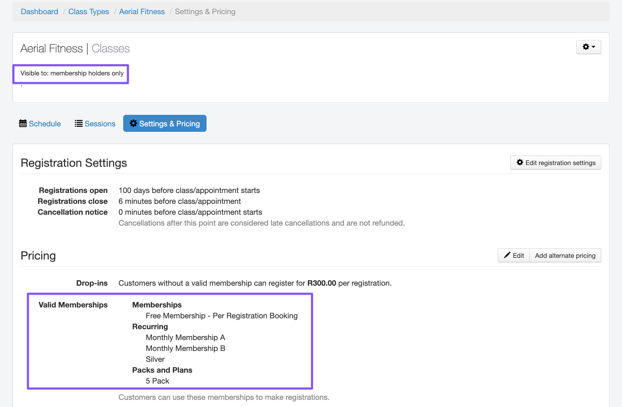The height and width of the screenshot is (407, 622).
Task: Select Monthly Membership B in the Recurring list
Action: coord(185,349)
